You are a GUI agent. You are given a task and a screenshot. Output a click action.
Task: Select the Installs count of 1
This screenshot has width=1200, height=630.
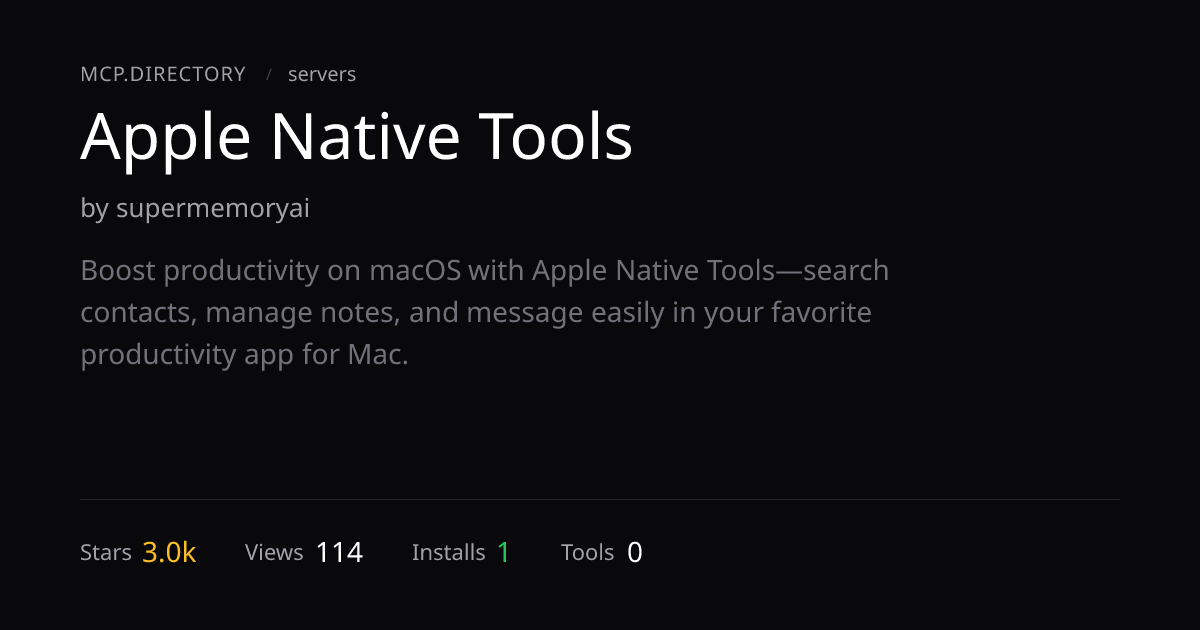point(504,552)
